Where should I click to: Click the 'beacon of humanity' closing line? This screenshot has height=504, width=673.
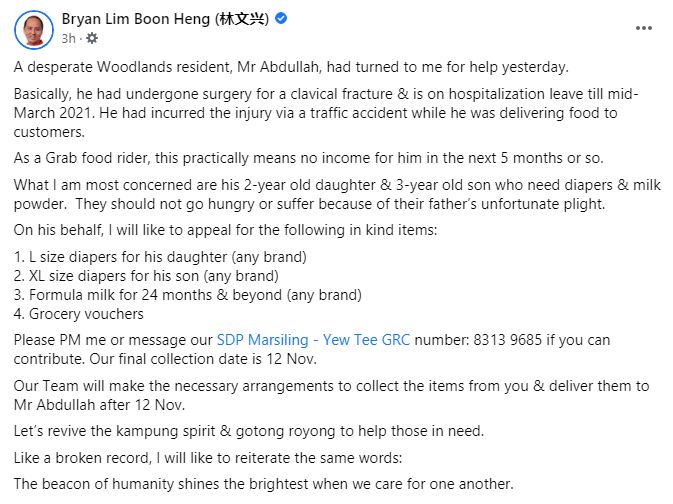coord(263,484)
